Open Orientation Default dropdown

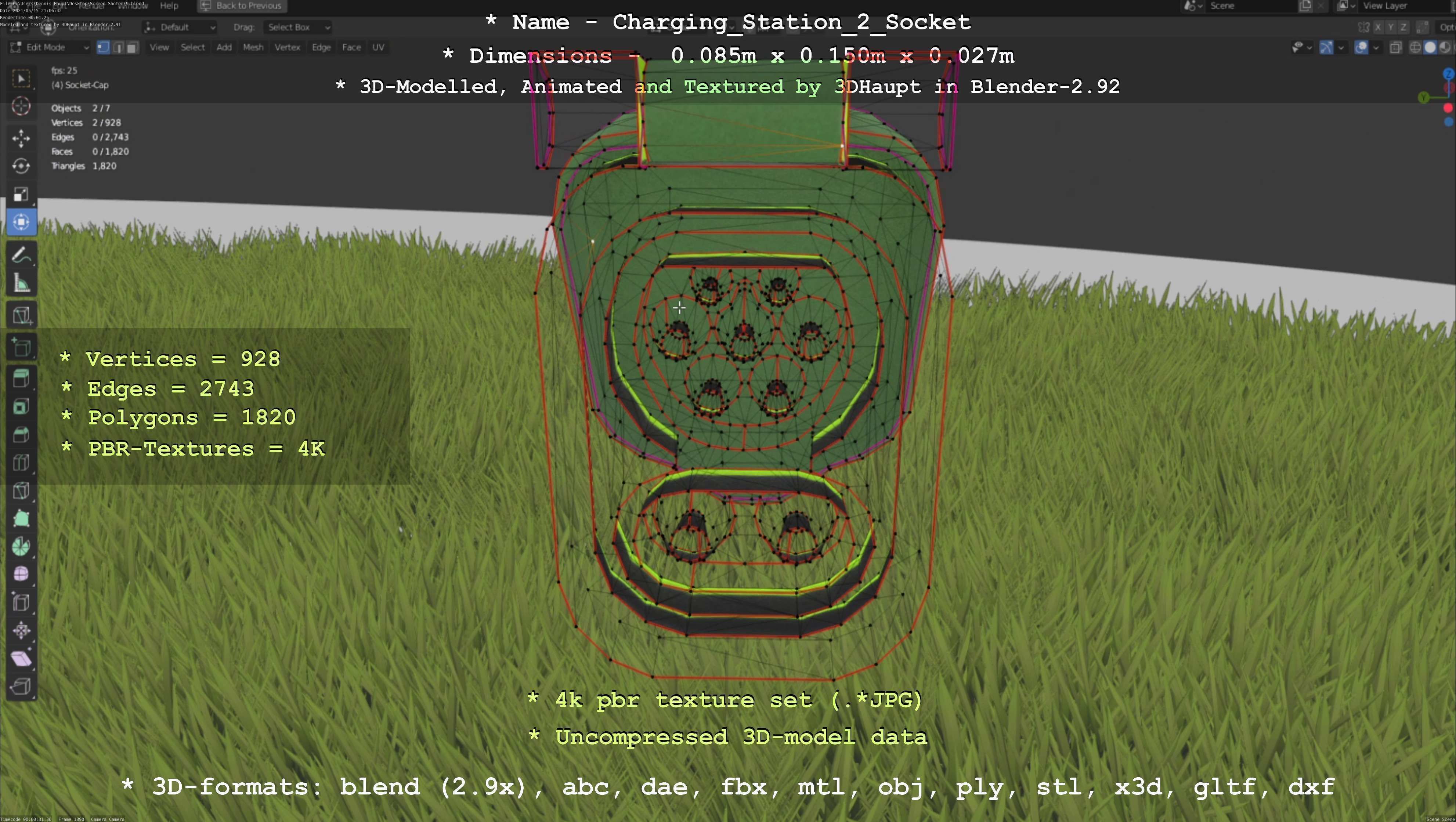coord(180,27)
